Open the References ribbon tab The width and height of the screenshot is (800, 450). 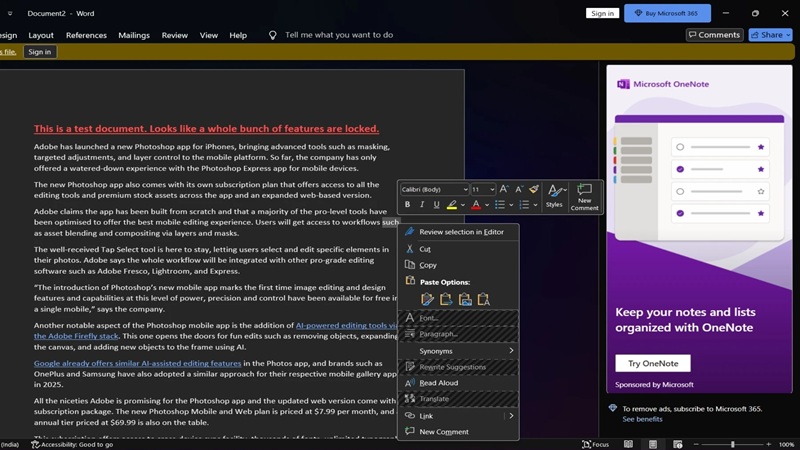[86, 35]
